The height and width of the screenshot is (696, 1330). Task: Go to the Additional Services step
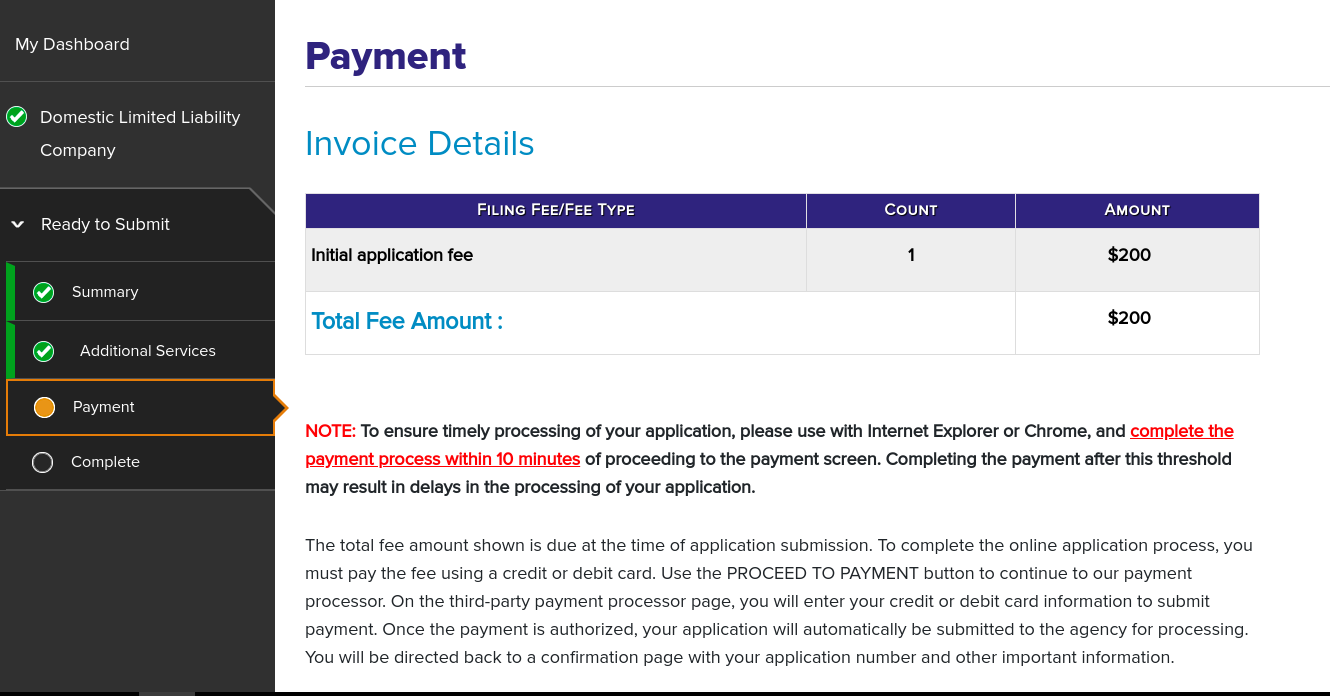148,351
